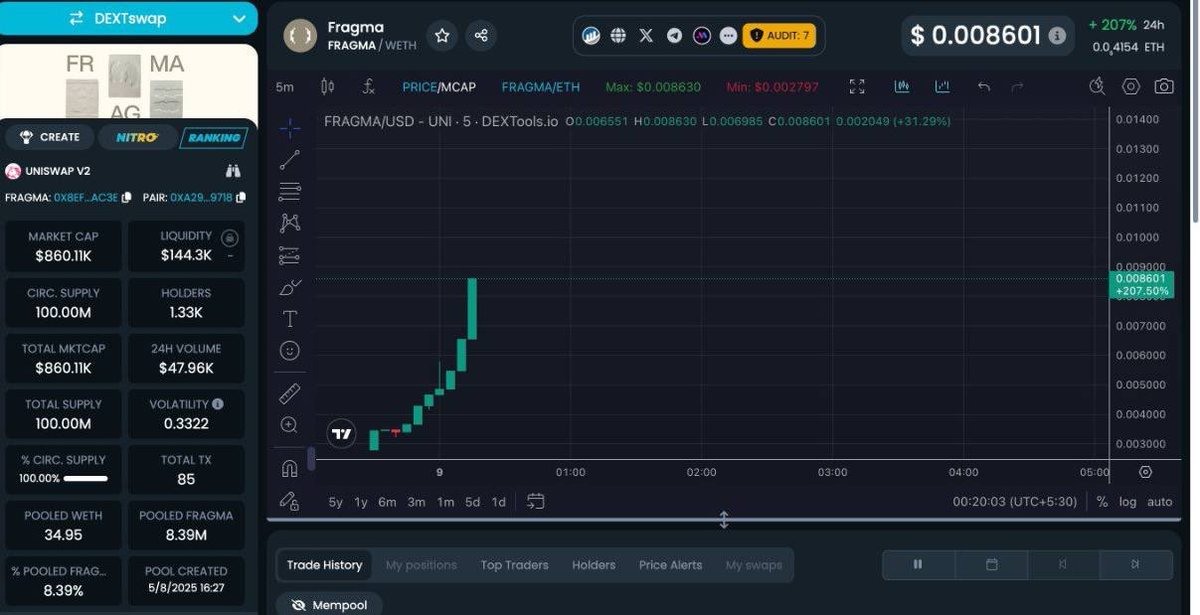Toggle magnet mode snapping tool
1200x615 pixels.
289,468
